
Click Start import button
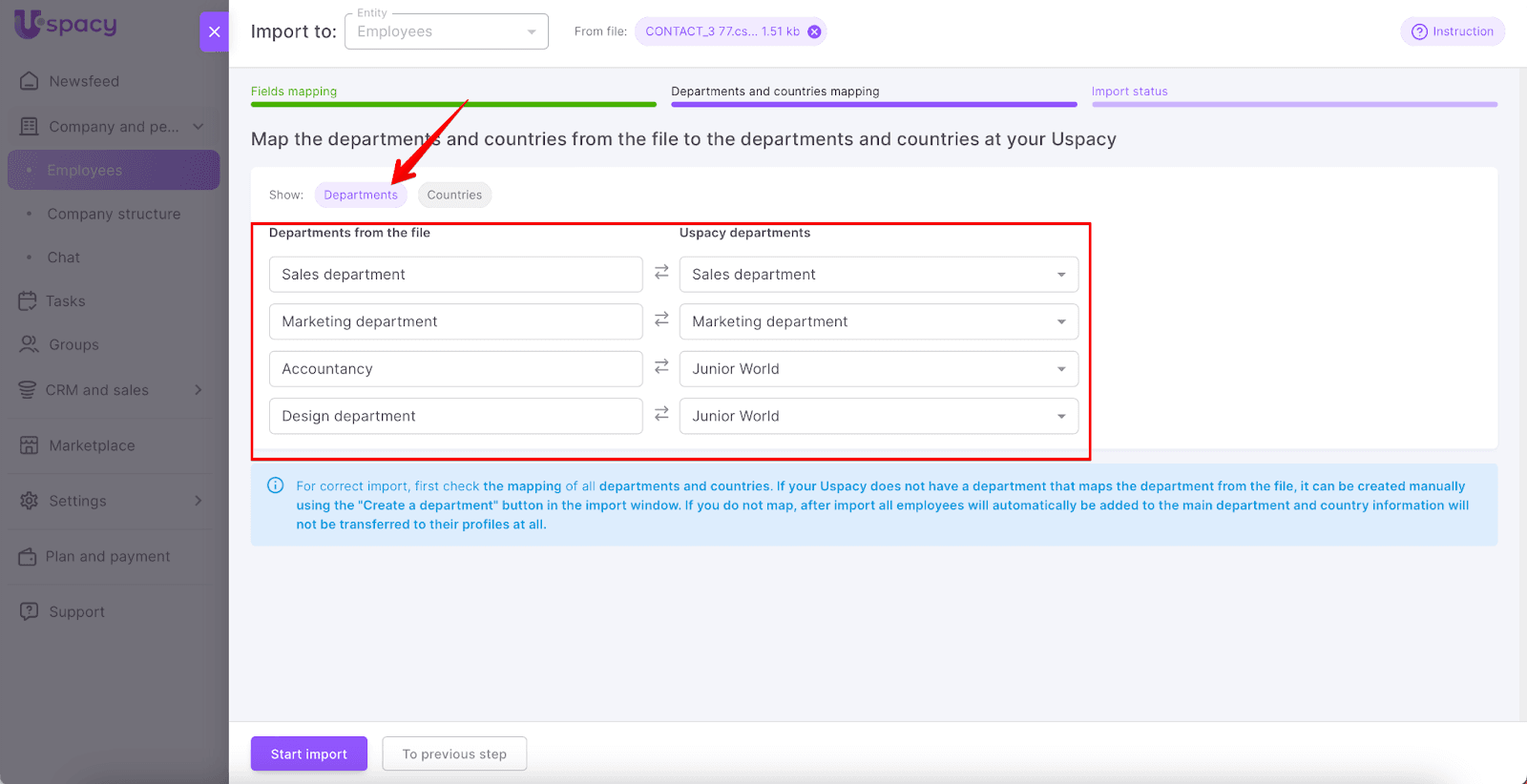[309, 753]
